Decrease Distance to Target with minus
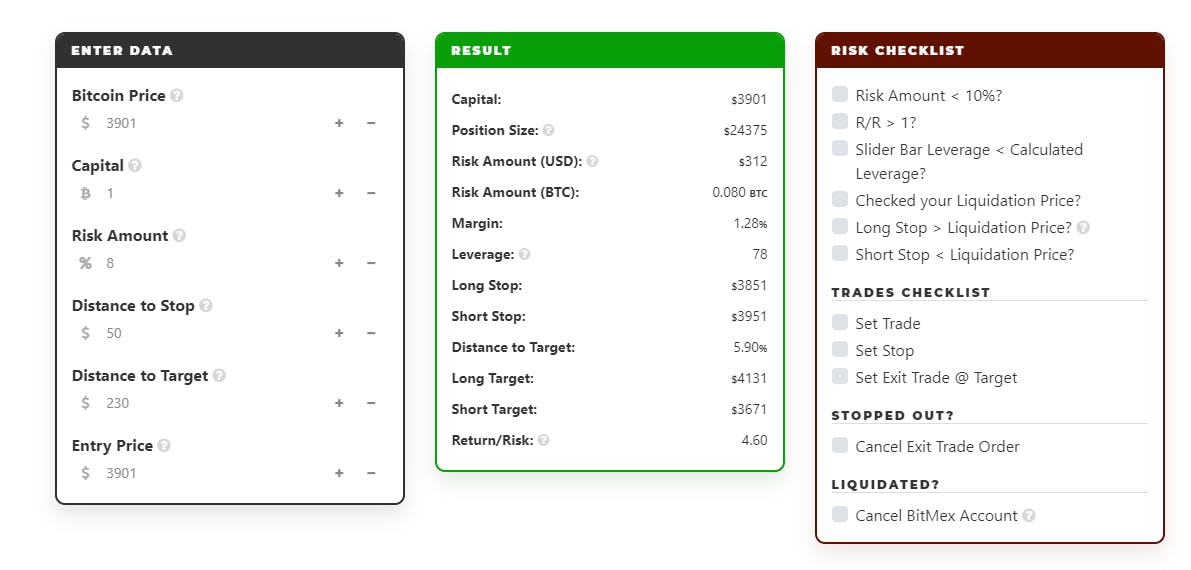1191x570 pixels. point(371,403)
